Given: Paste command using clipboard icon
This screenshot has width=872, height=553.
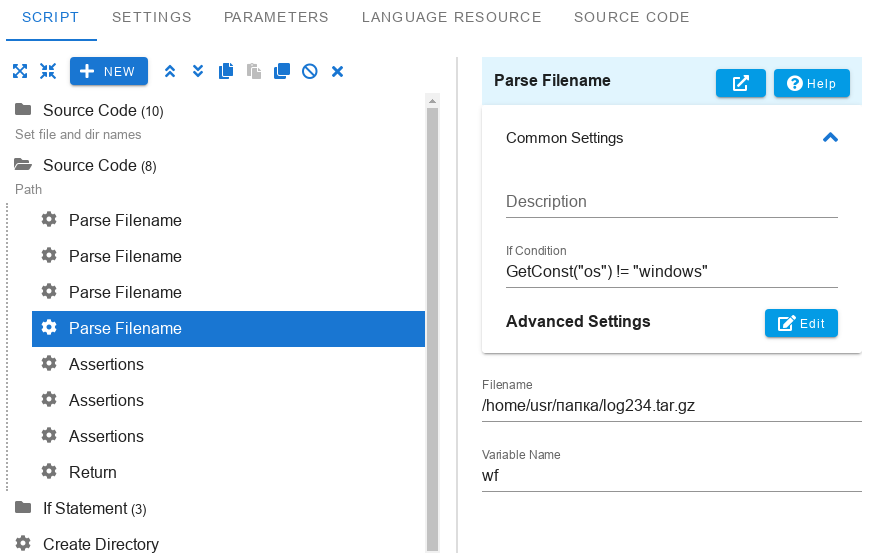Looking at the screenshot, I should 254,71.
